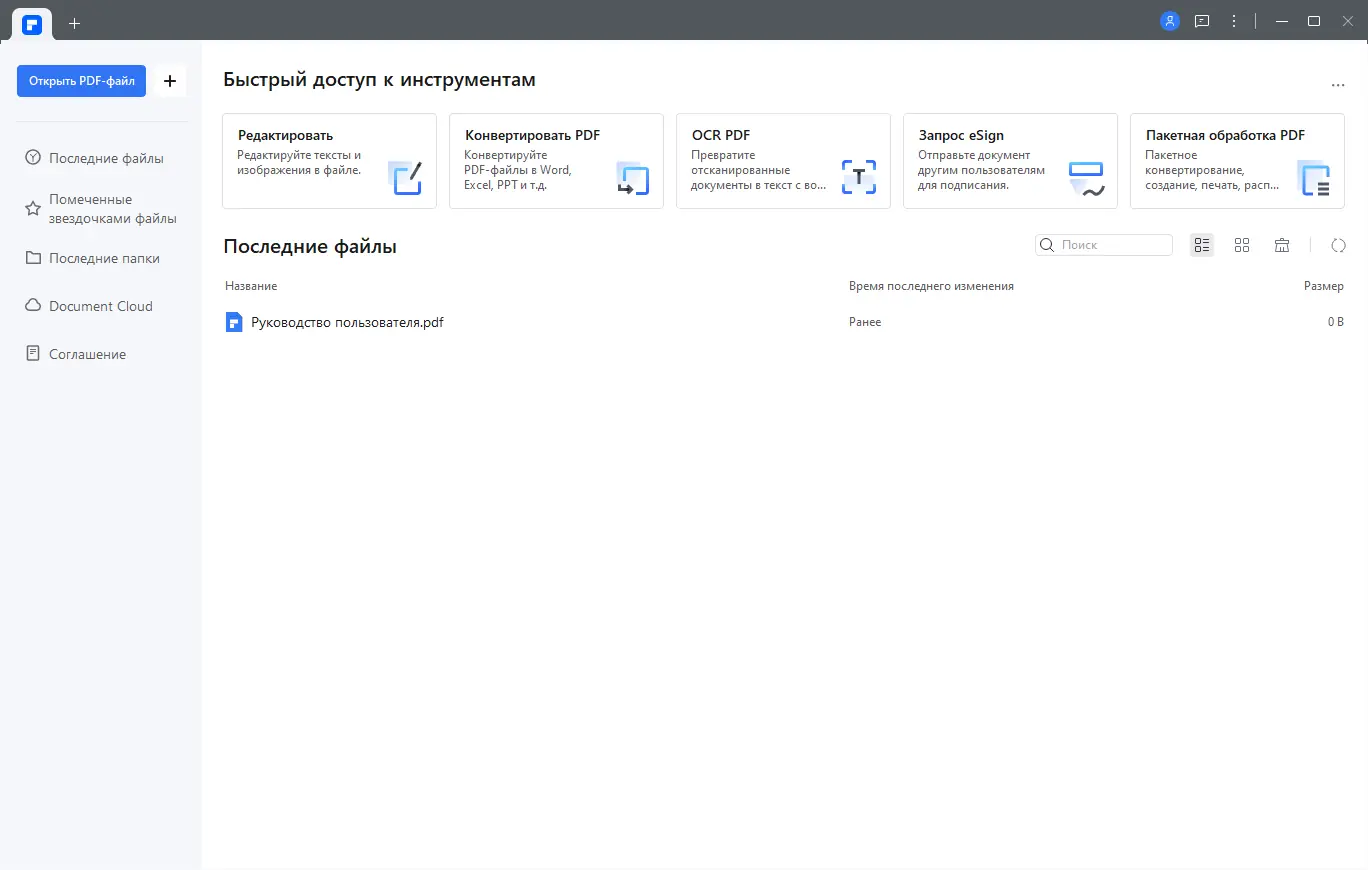This screenshot has height=870, width=1368.
Task: Open the user account icon in titlebar
Action: pyautogui.click(x=1169, y=20)
